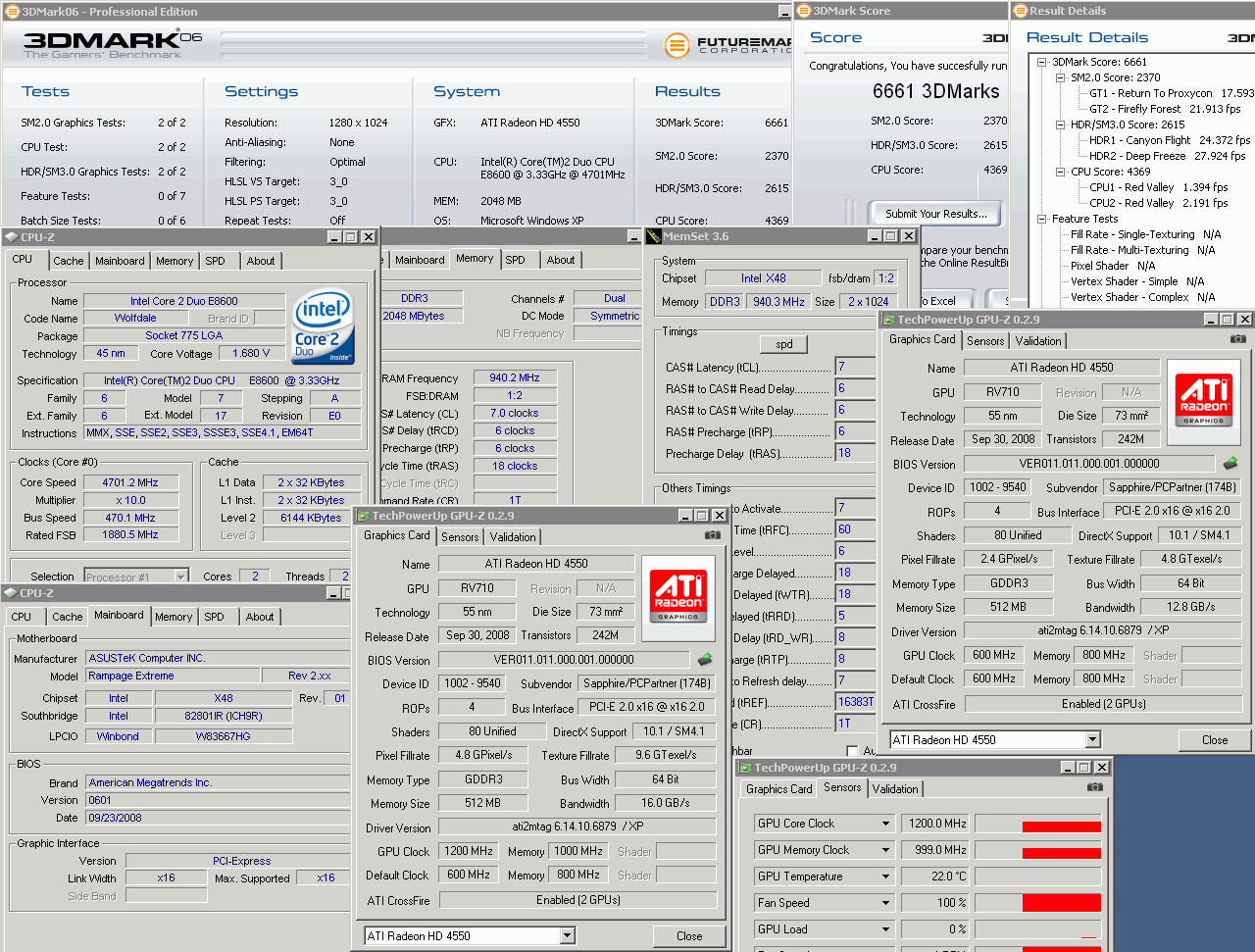Image resolution: width=1255 pixels, height=952 pixels.
Task: Collapse the HDR/SM3.0 Score: 2615 node
Action: point(1061,125)
